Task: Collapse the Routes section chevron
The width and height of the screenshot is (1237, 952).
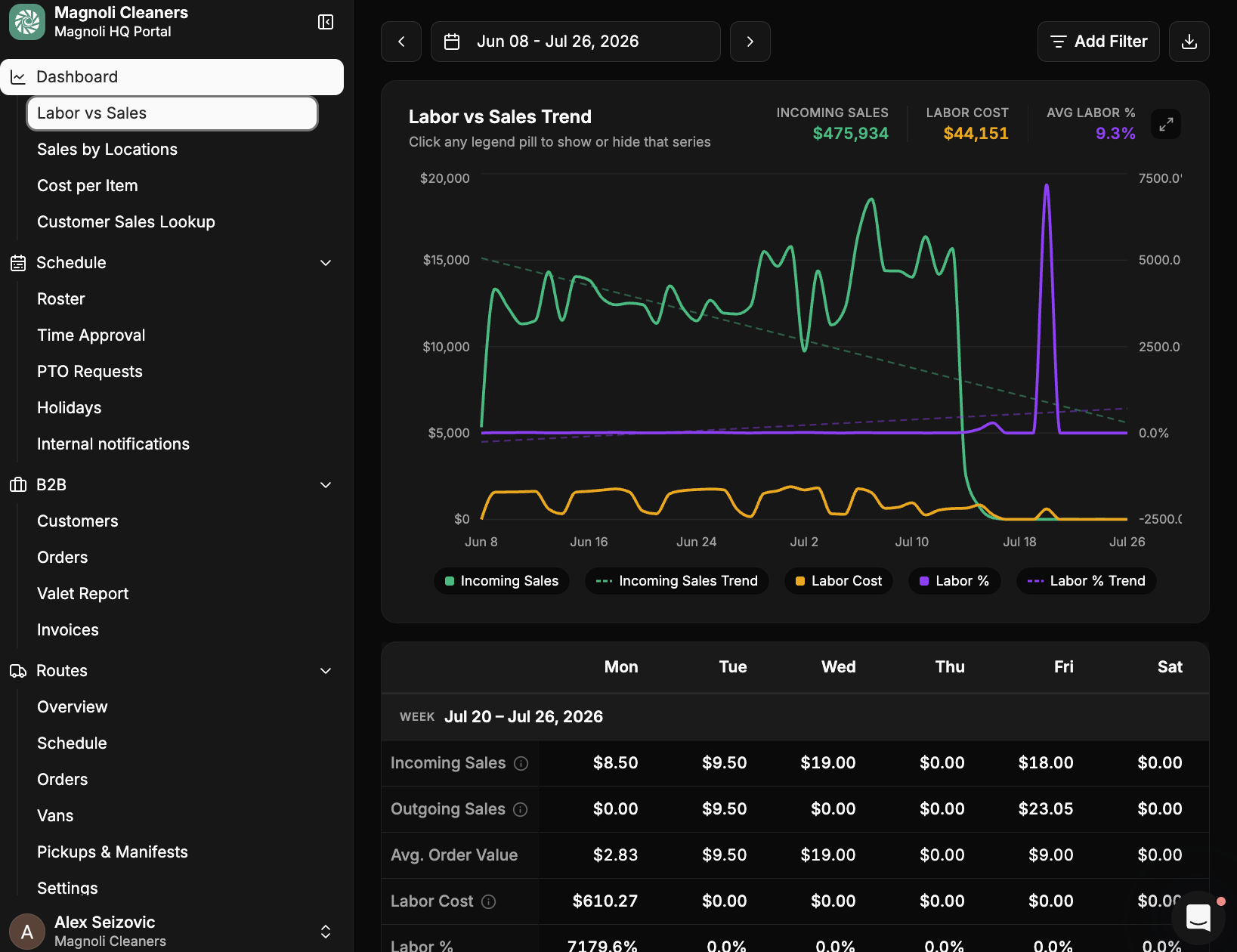Action: [326, 671]
